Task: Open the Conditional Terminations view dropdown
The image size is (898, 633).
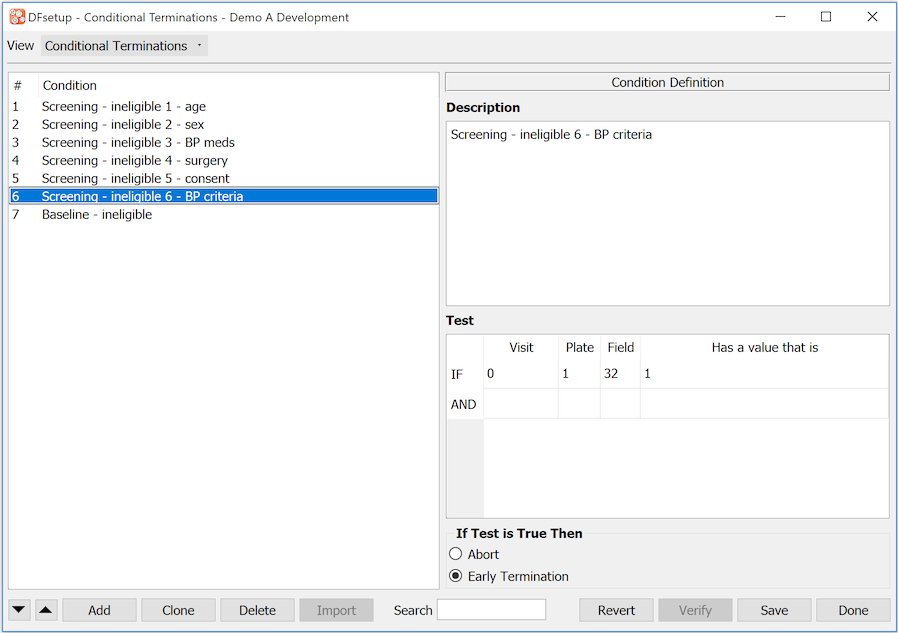Action: click(x=124, y=46)
